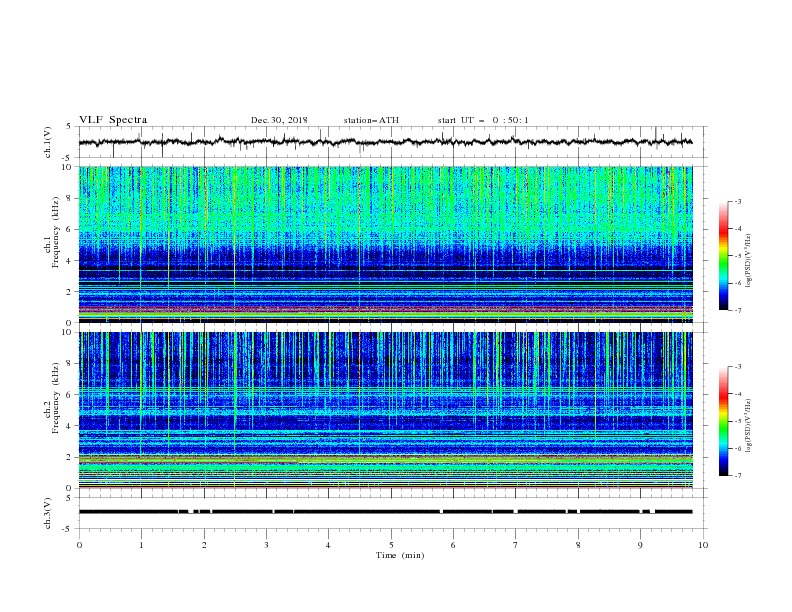Click the "Time (min)" axis title
Image resolution: width=792 pixels, height=612 pixels.
click(400, 555)
